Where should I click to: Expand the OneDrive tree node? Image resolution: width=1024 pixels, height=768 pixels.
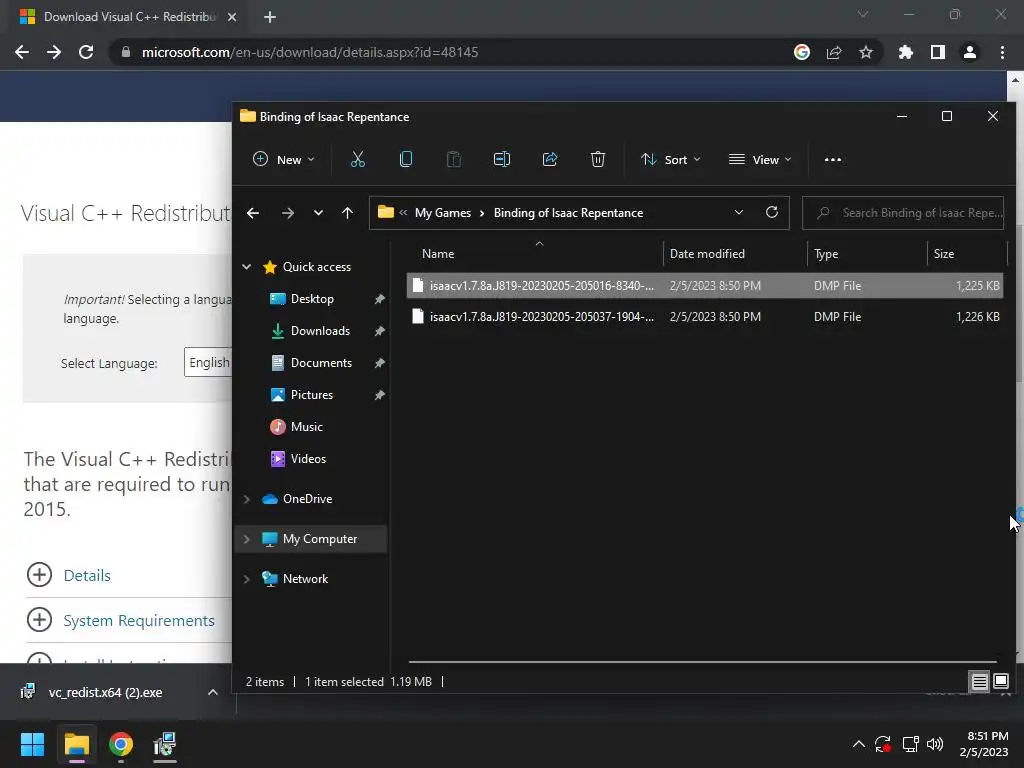pos(247,499)
